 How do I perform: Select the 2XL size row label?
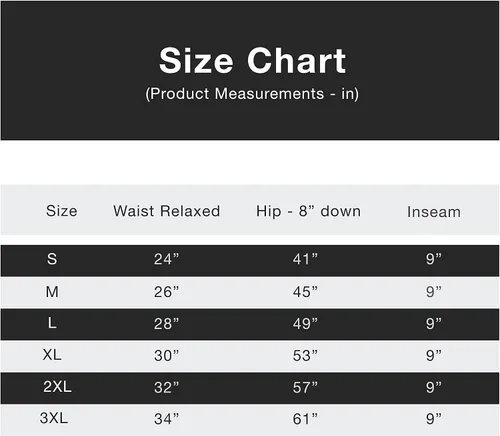[57, 387]
